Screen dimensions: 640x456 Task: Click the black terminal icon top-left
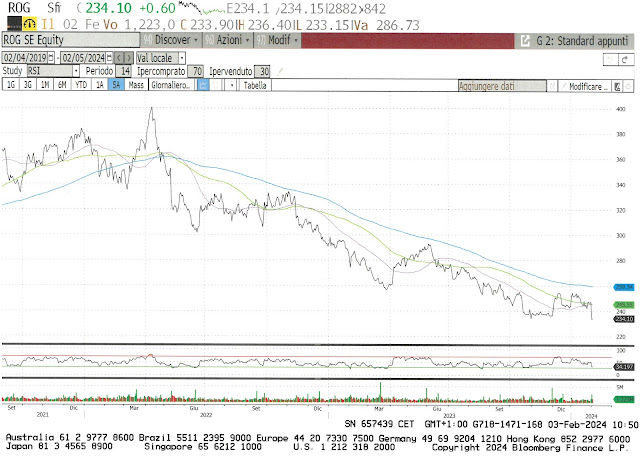click(14, 24)
